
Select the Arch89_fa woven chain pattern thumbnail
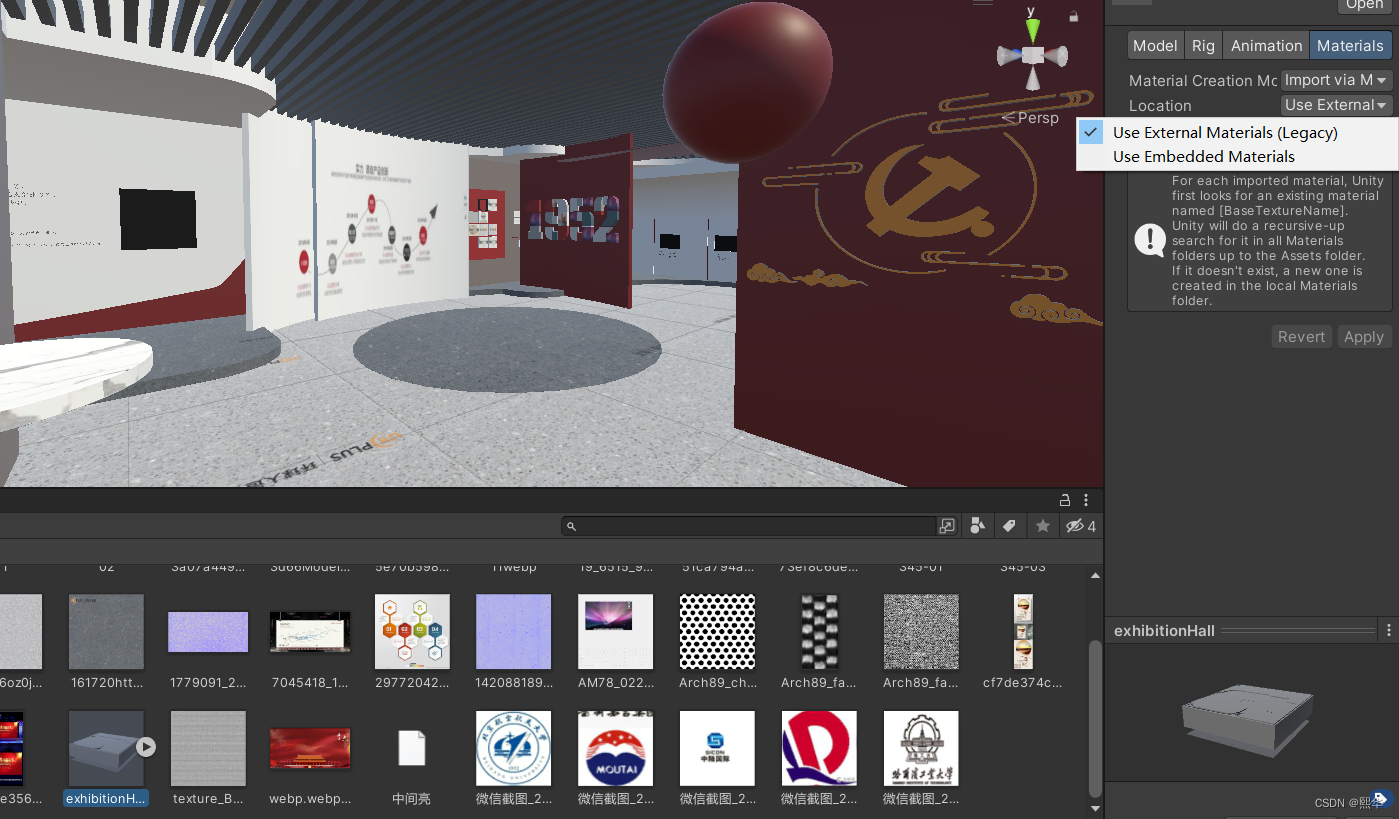[x=819, y=632]
